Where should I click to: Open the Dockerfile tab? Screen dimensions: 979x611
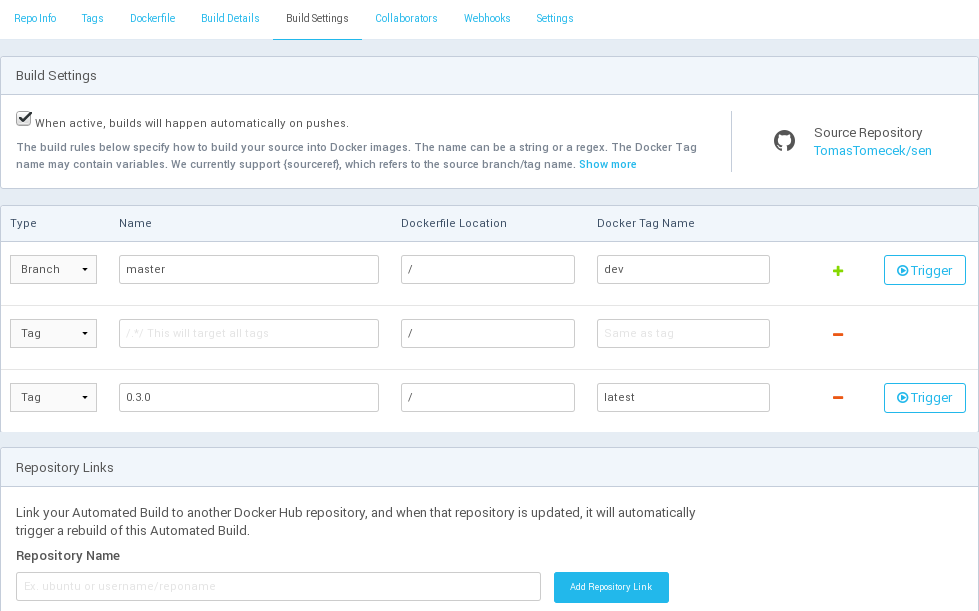click(152, 18)
